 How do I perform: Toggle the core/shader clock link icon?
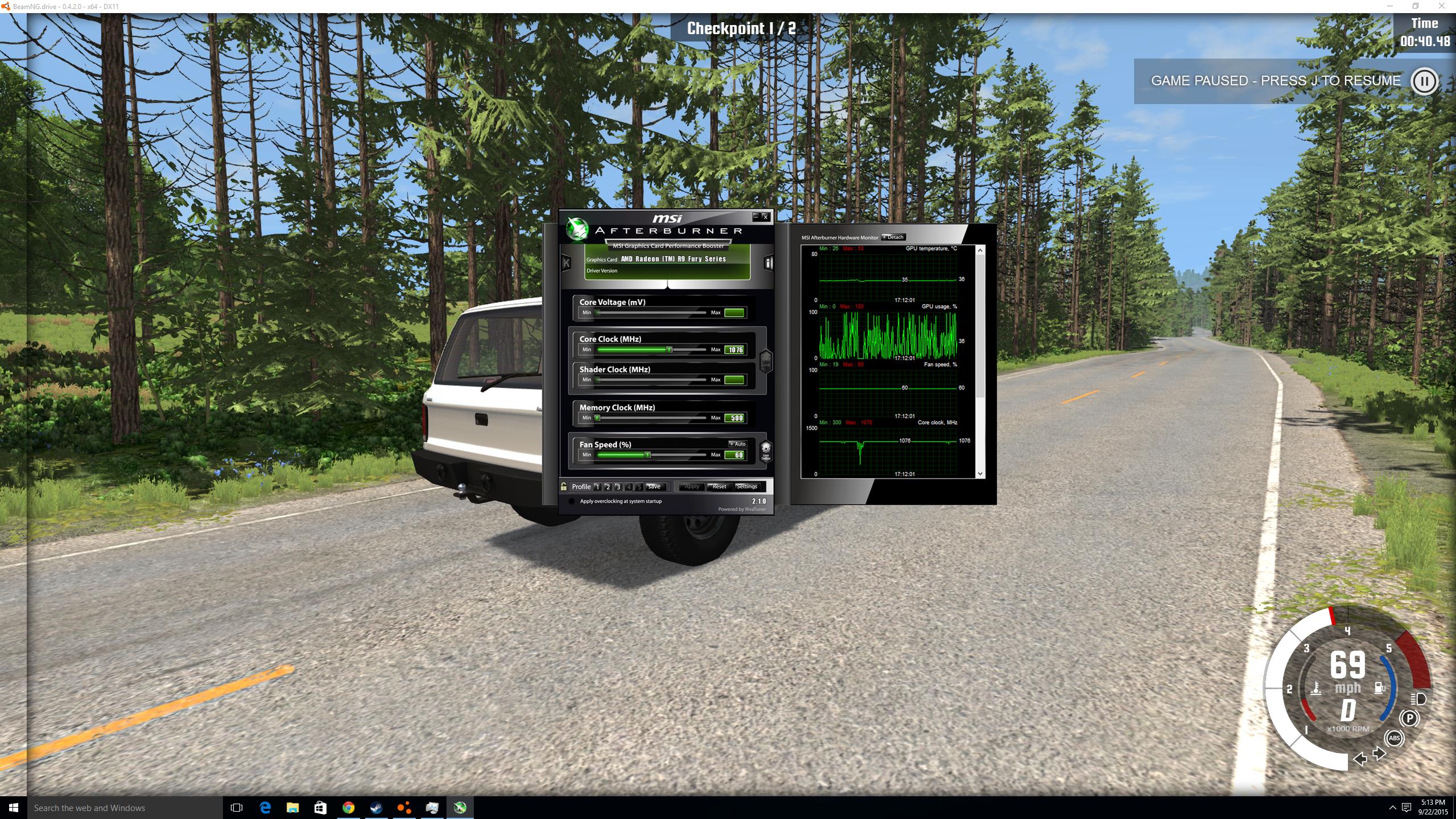(x=766, y=361)
